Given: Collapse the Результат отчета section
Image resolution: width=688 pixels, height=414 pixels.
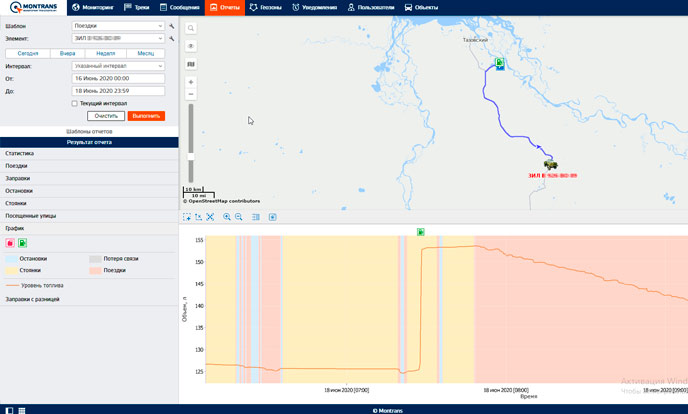Looking at the screenshot, I should [x=89, y=142].
